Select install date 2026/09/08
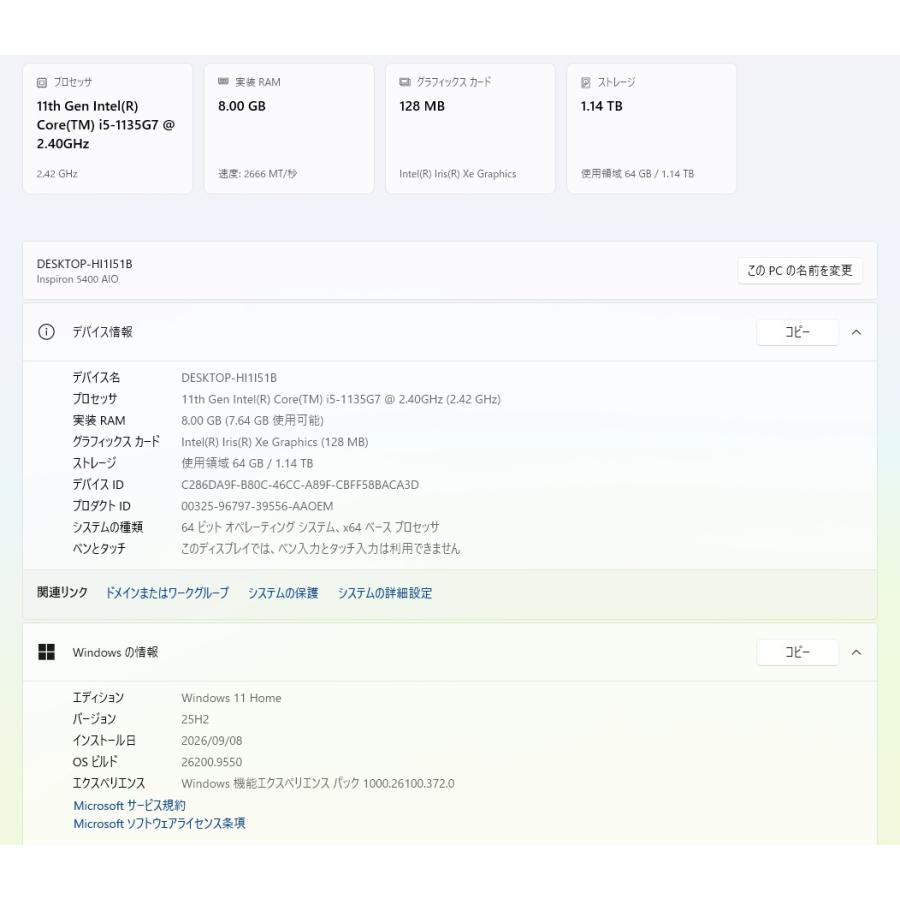This screenshot has height=900, width=900. 212,741
